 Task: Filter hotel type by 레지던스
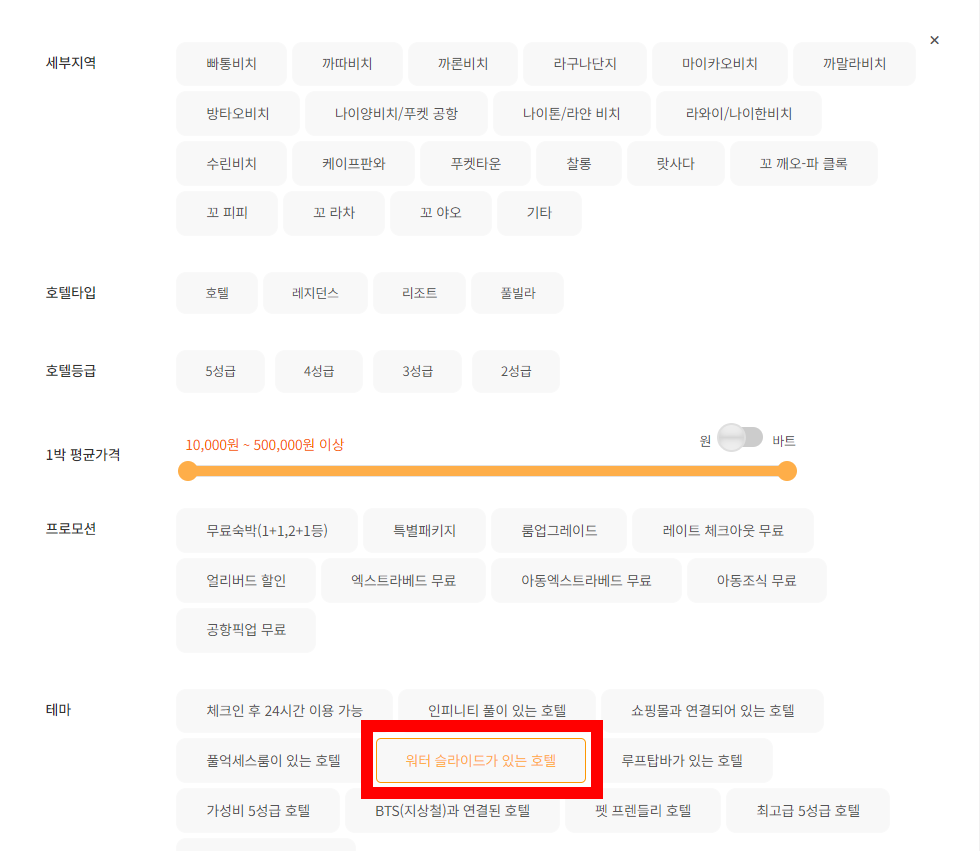(x=315, y=293)
